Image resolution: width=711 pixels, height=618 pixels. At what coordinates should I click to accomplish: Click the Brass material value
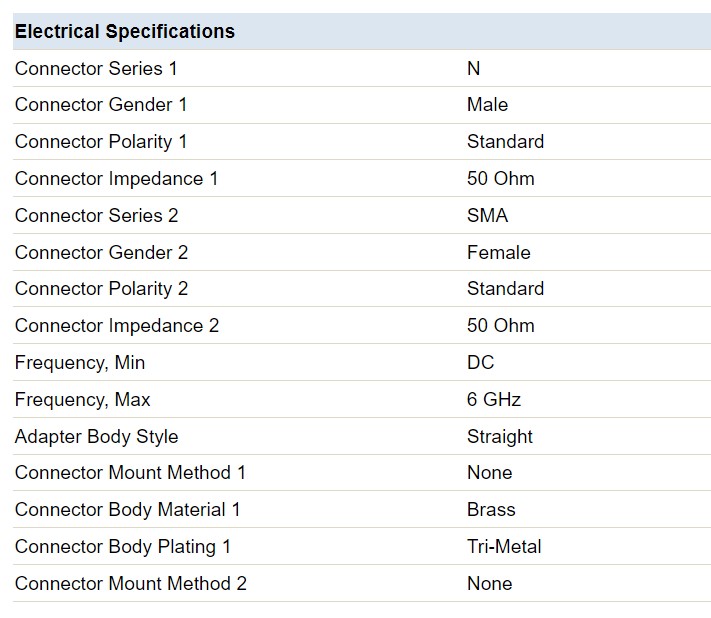[491, 510]
